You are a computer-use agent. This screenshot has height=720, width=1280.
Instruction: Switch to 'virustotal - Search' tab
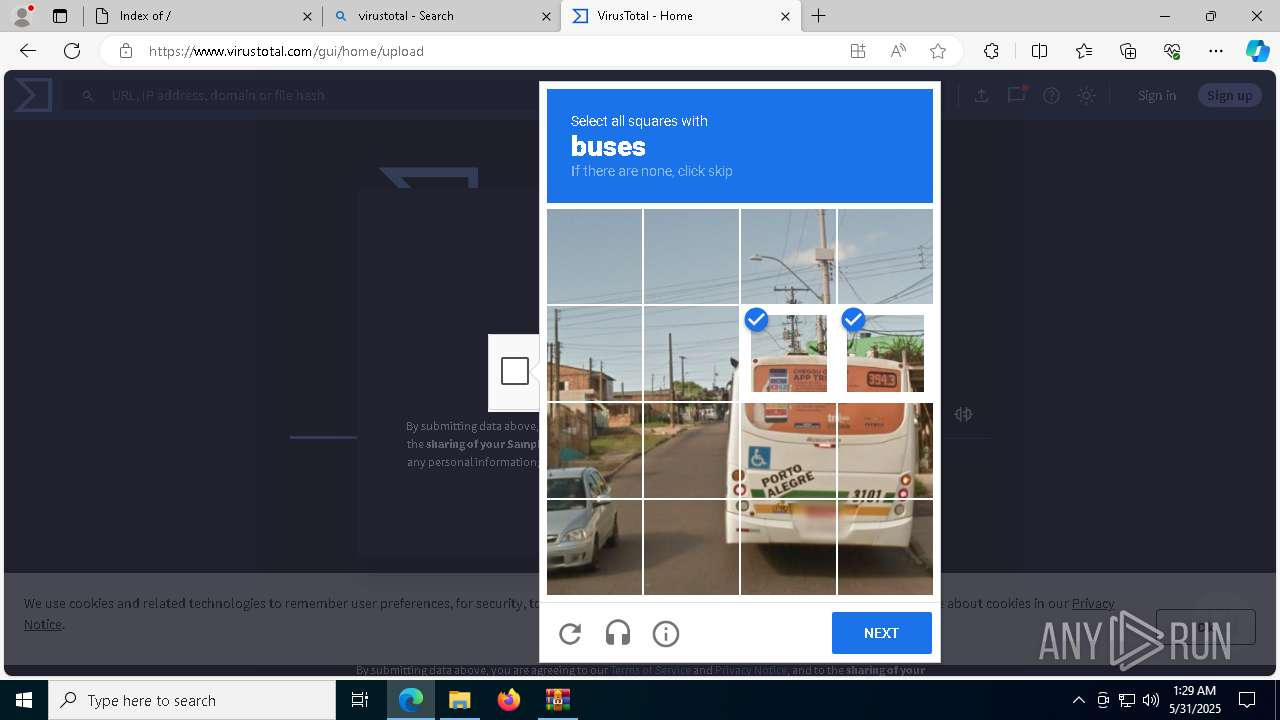442,16
